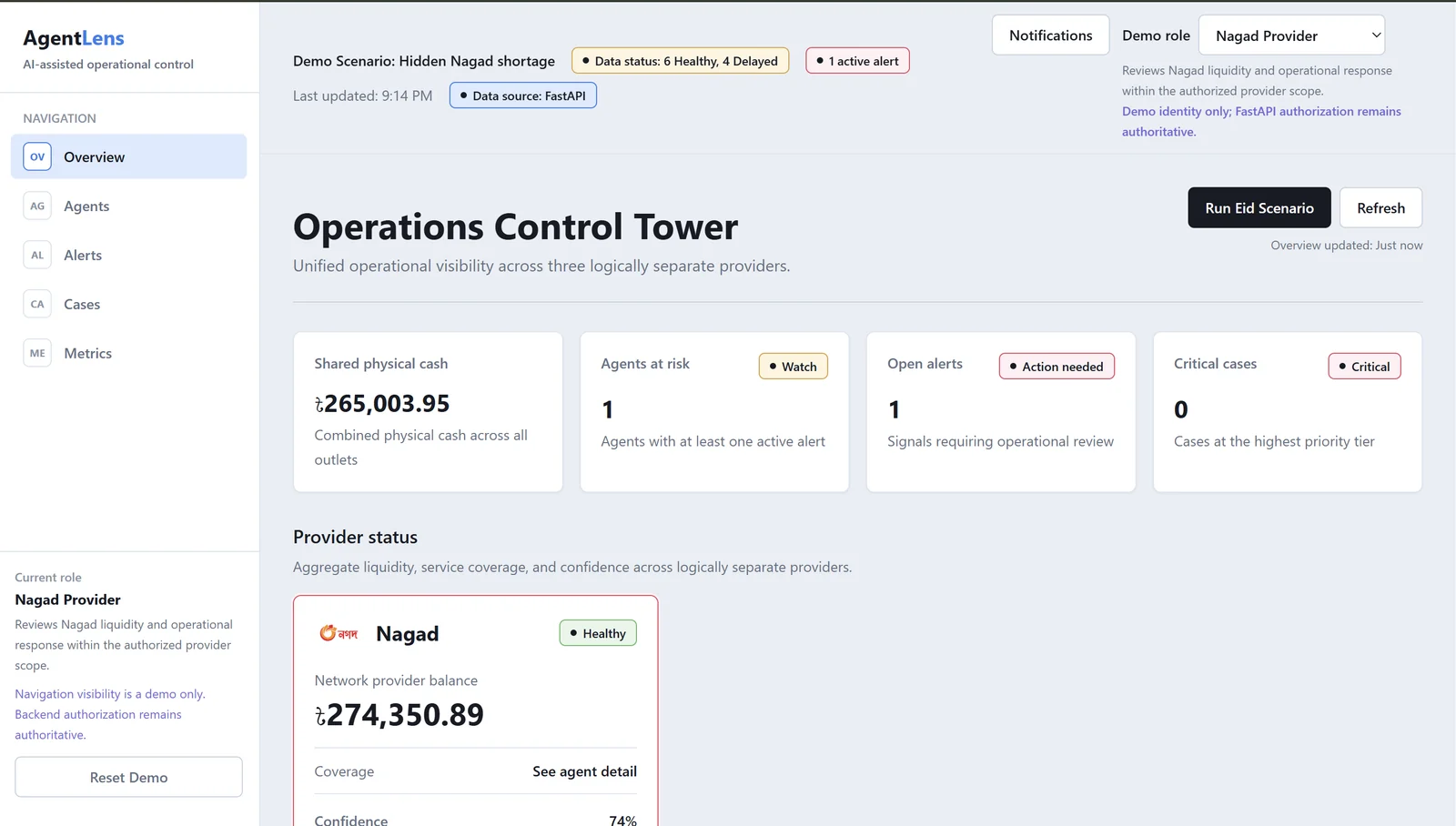The image size is (1456, 826).
Task: Click Cases at the highest priority tier text
Action: click(1274, 441)
